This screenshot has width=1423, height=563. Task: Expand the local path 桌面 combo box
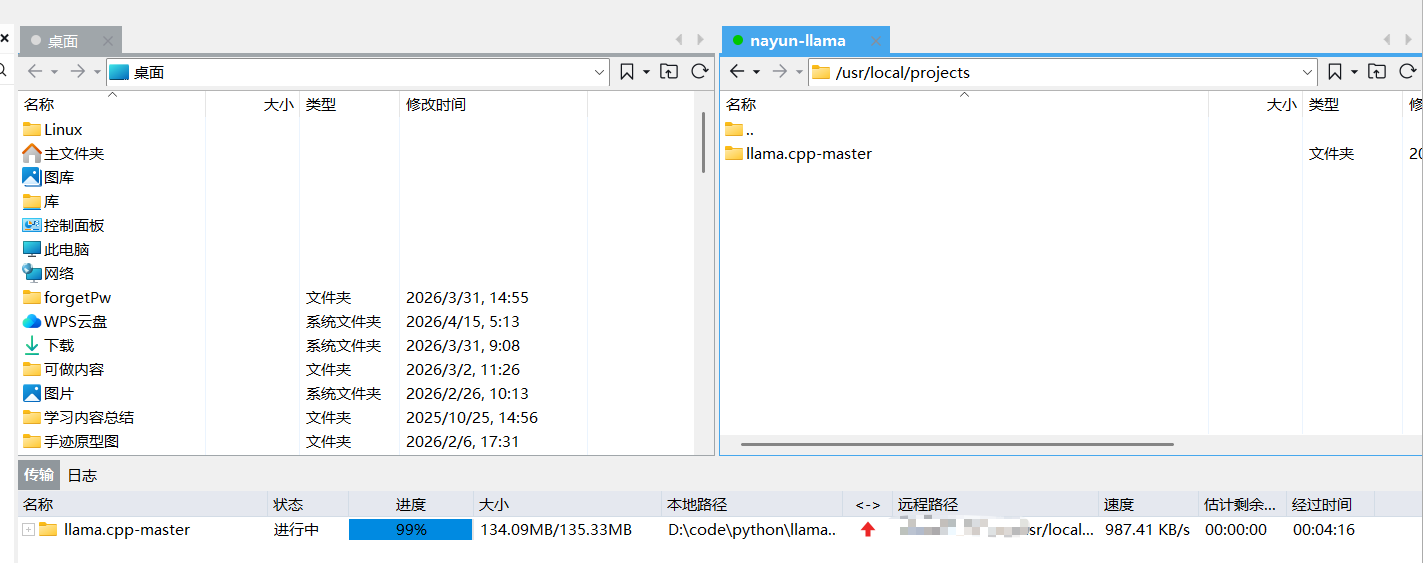pyautogui.click(x=599, y=72)
